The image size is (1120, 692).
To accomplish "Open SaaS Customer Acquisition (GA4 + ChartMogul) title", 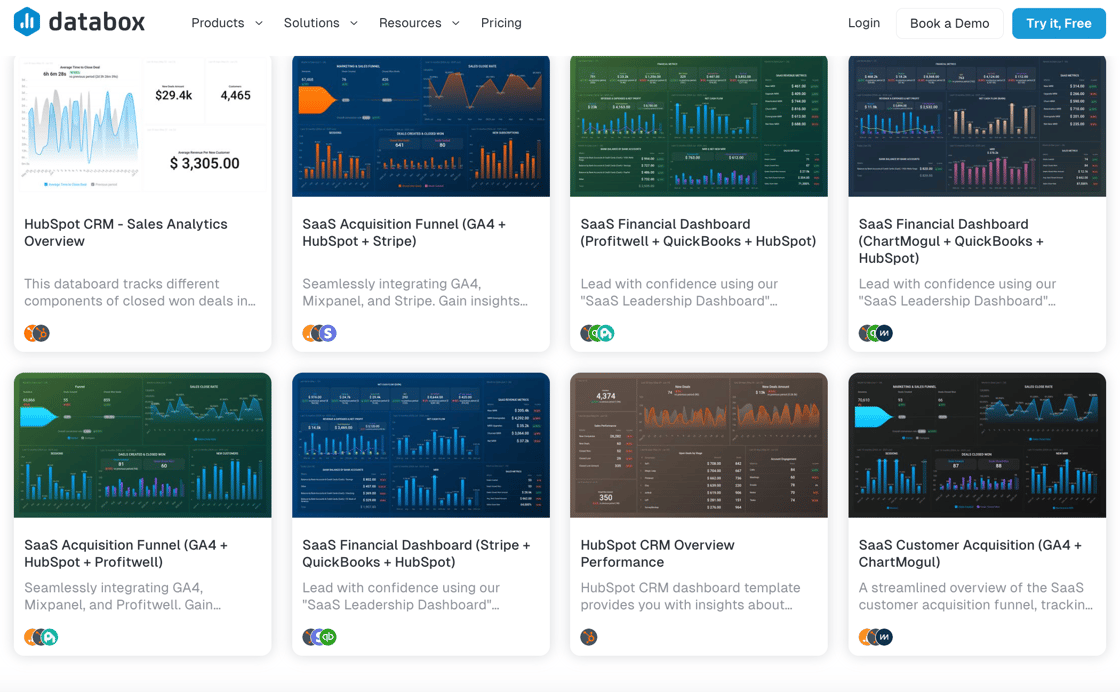I will [x=970, y=553].
